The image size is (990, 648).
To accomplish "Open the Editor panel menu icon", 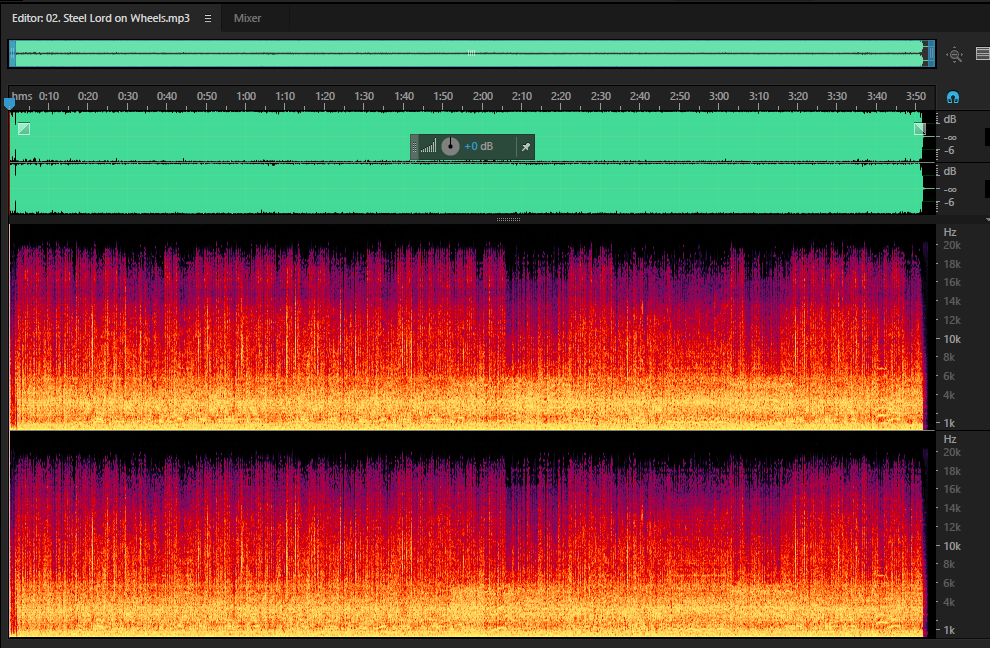I will coord(208,18).
